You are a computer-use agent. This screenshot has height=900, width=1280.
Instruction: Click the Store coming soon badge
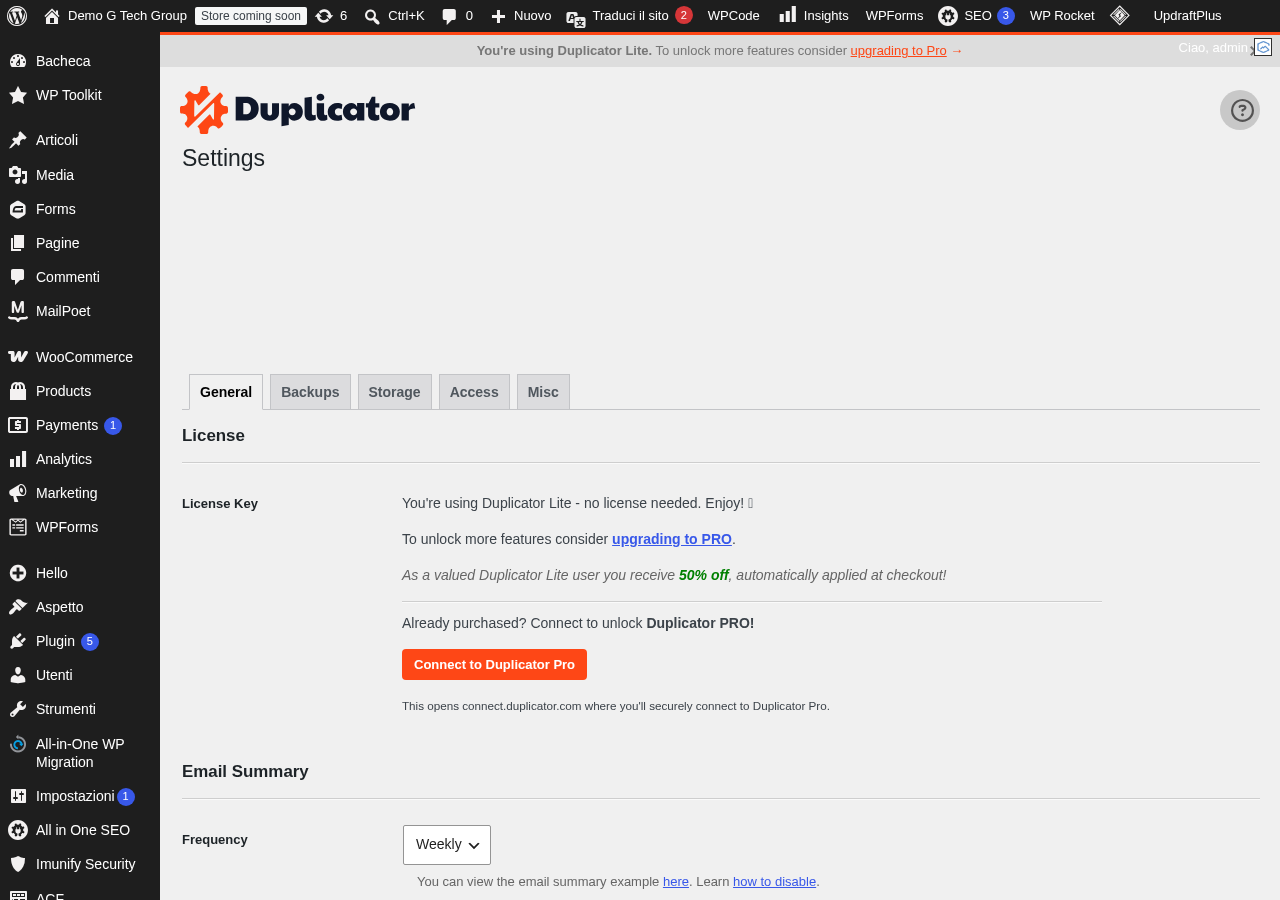(251, 16)
